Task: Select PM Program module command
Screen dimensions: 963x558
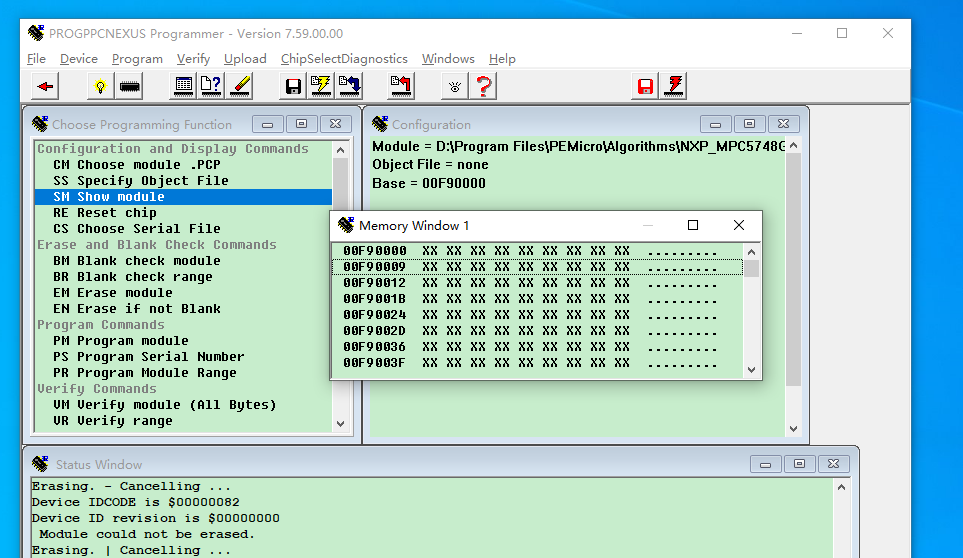Action: (183, 340)
